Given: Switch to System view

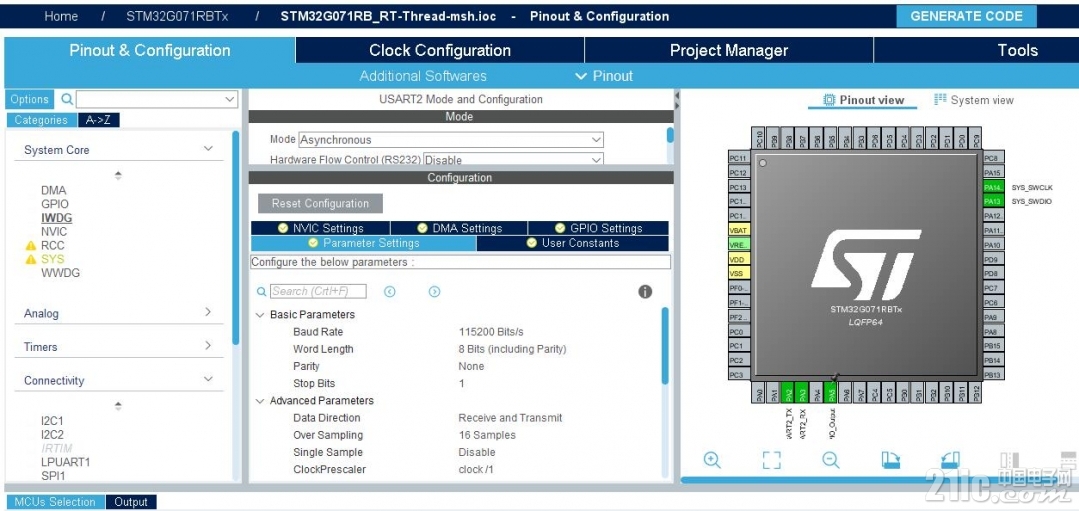Looking at the screenshot, I should (974, 100).
